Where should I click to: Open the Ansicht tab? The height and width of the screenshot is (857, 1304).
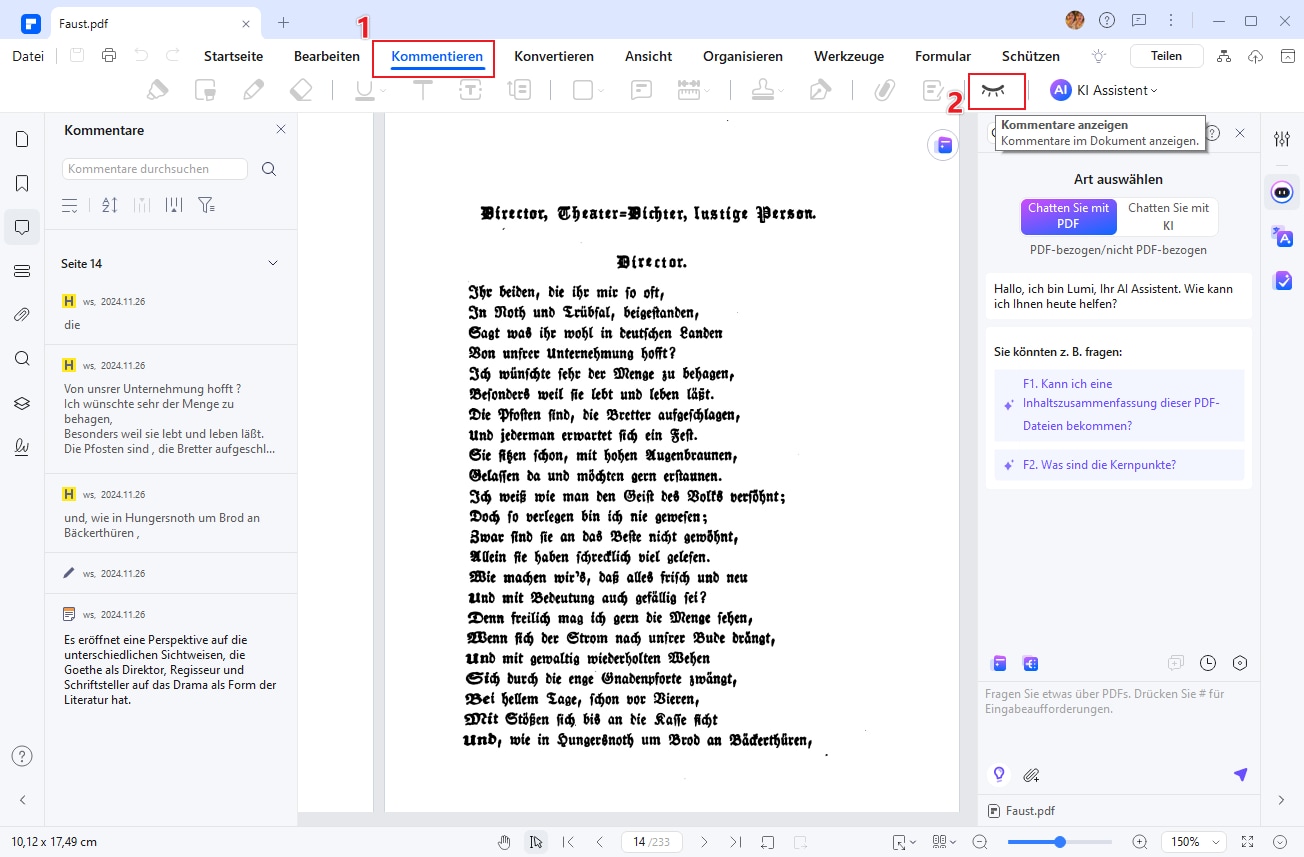coord(649,56)
